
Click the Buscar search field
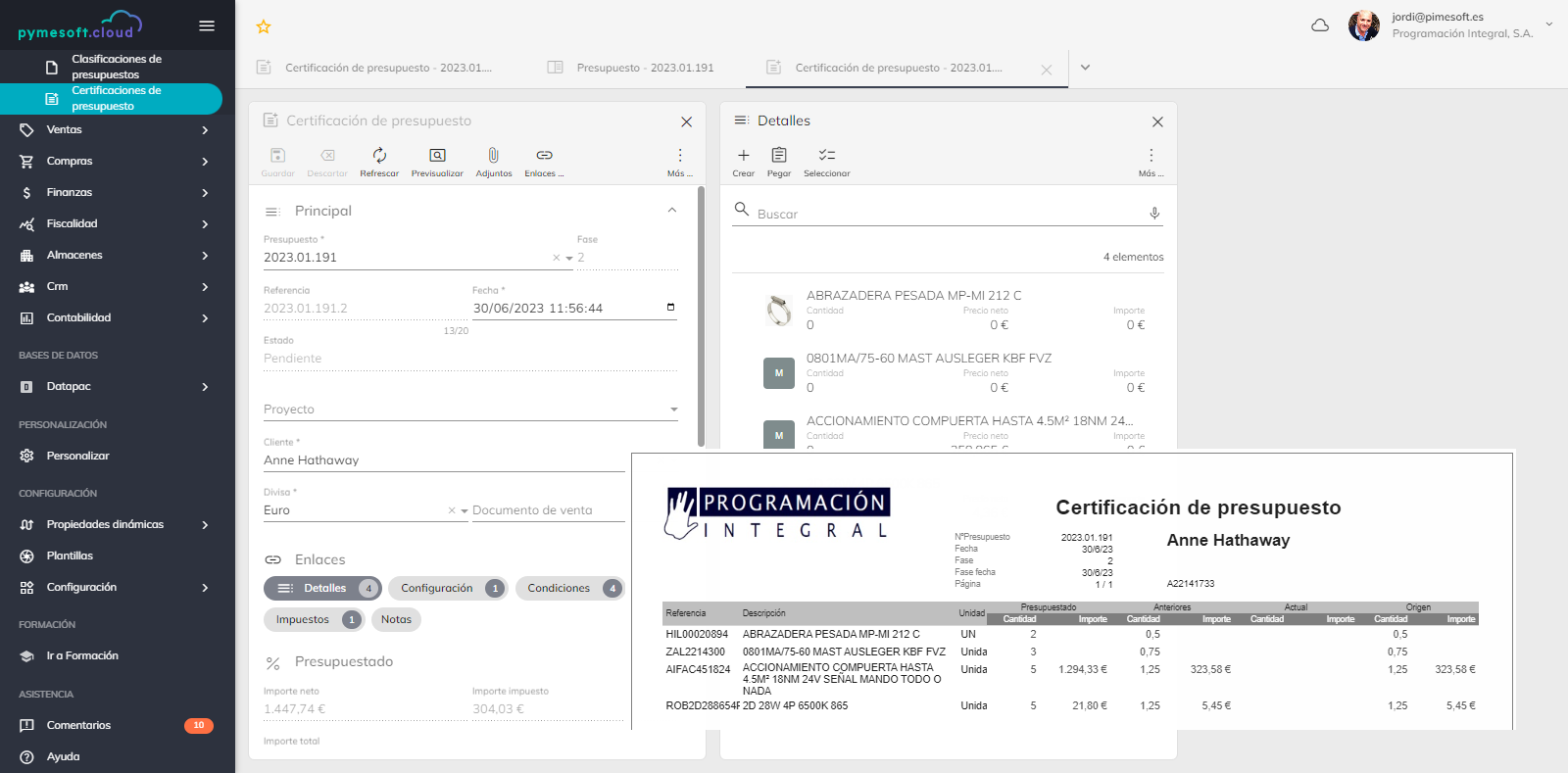tap(941, 214)
